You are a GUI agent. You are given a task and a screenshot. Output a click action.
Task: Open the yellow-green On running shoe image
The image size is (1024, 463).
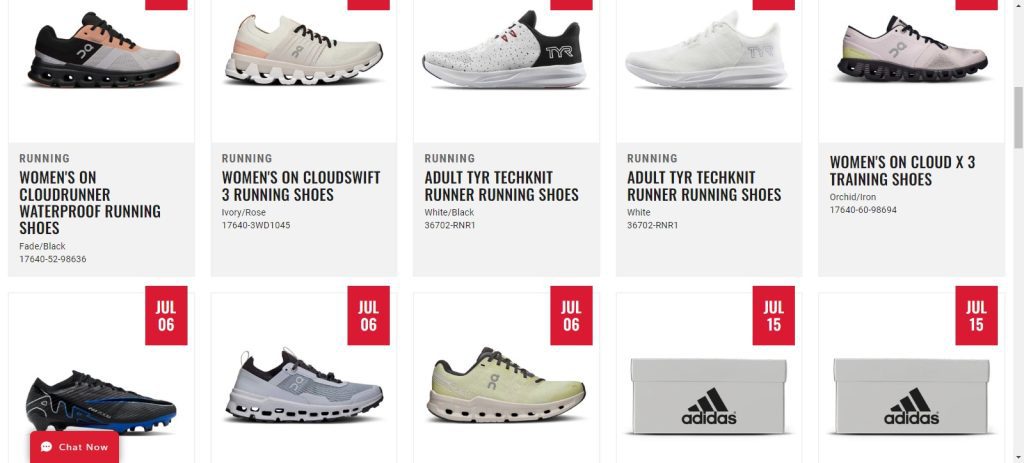tap(506, 385)
